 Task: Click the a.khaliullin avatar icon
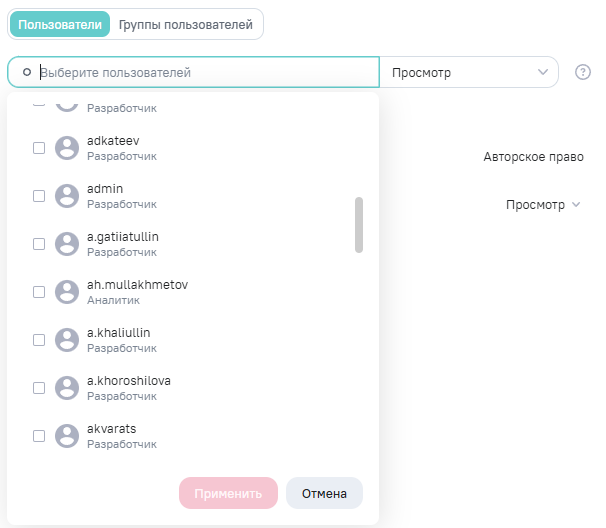(67, 340)
